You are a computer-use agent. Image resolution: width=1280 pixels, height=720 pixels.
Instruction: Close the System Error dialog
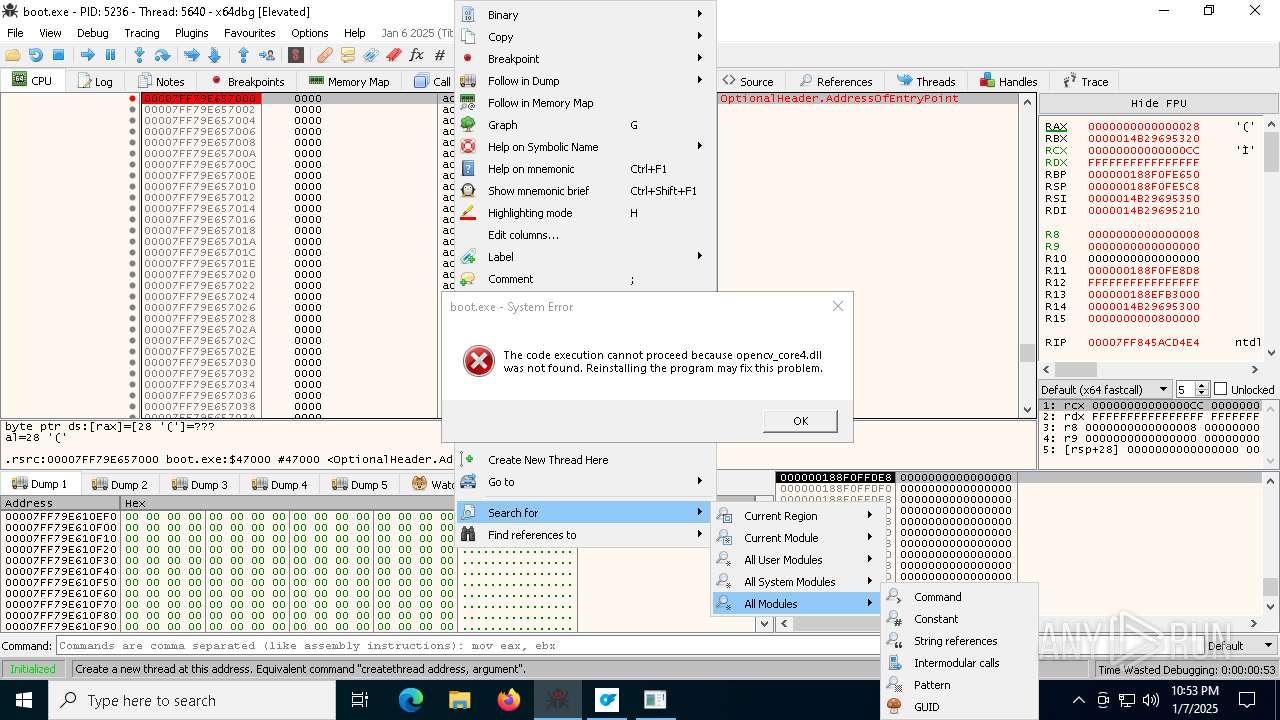pos(838,306)
